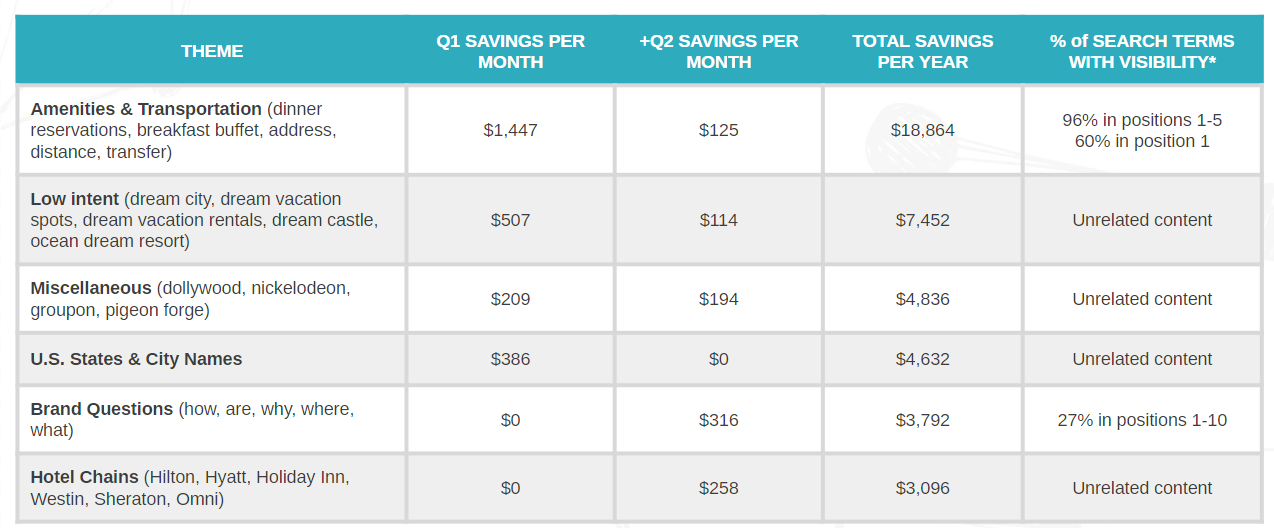Click the THEME column header
Screen dimensions: 1274x528
pyautogui.click(x=212, y=51)
